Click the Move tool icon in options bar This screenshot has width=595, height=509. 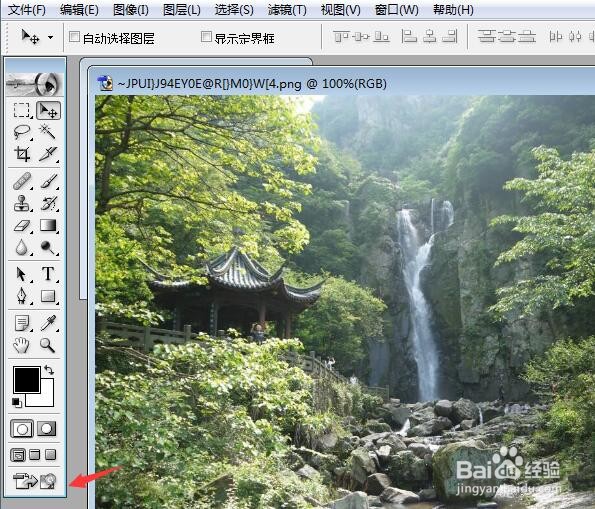30,37
